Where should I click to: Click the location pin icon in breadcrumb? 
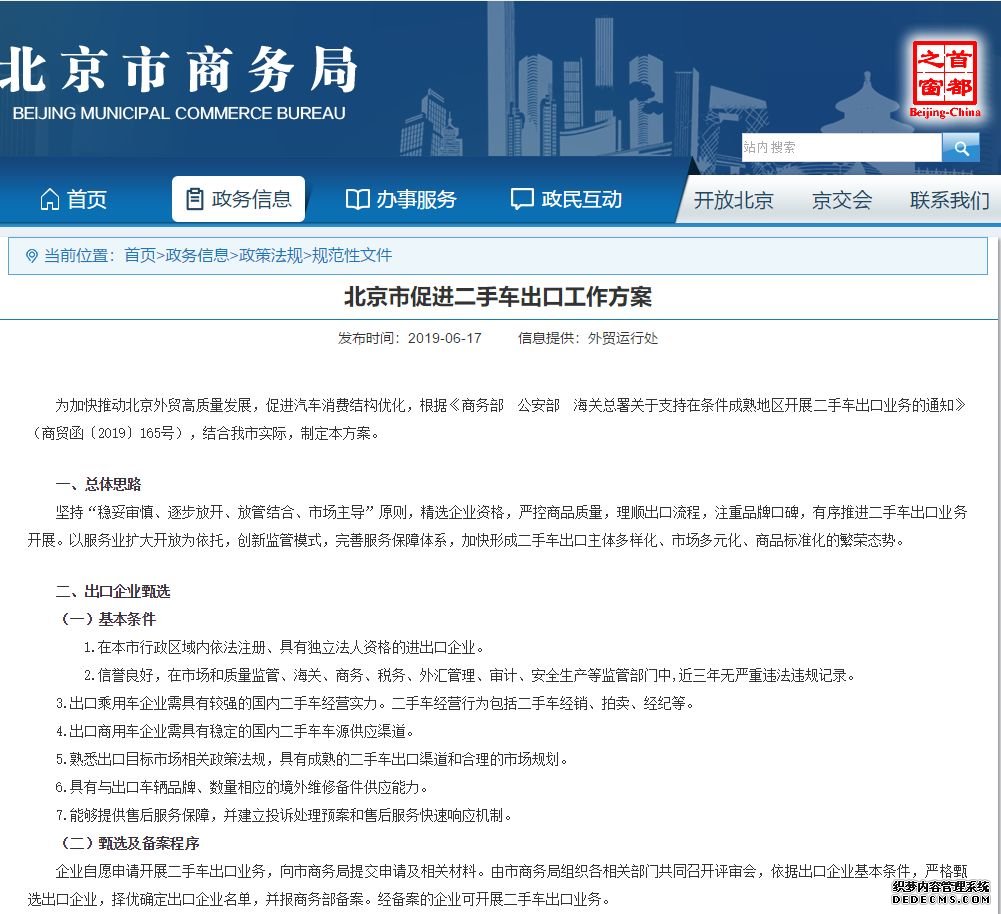pyautogui.click(x=31, y=256)
